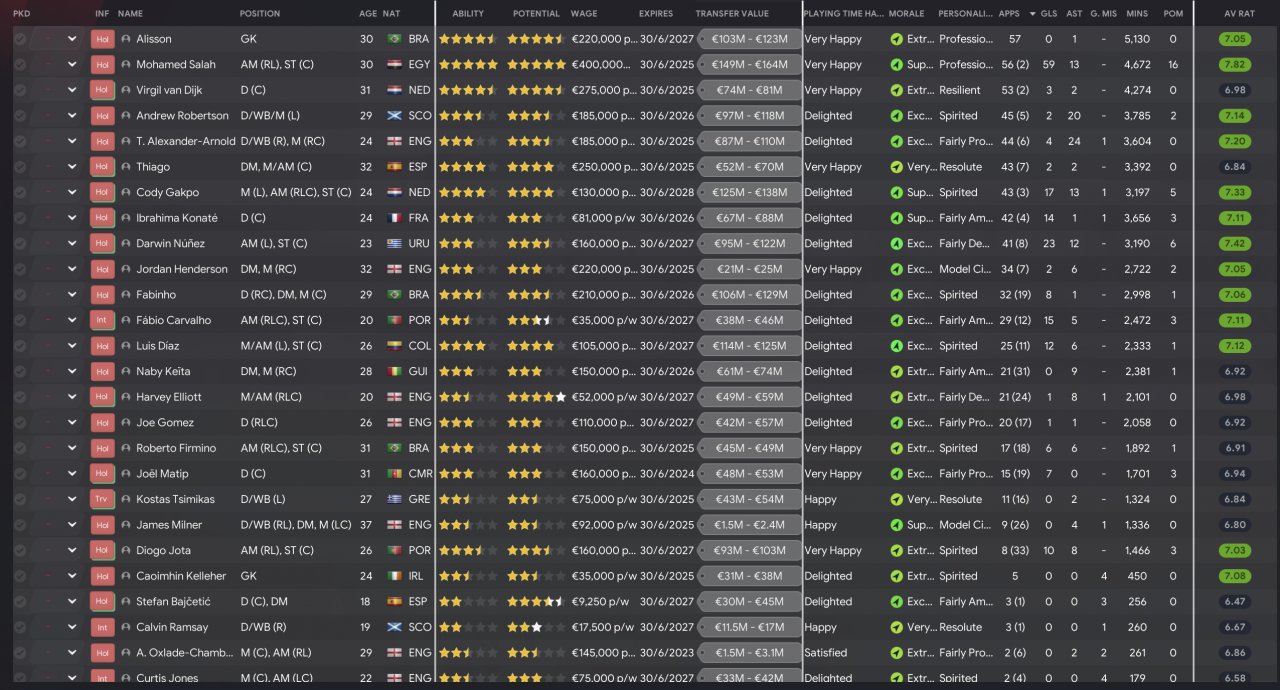Screen dimensions: 1280x690
Task: Click Darwin Núñez's morale arrow icon
Action: pos(896,244)
